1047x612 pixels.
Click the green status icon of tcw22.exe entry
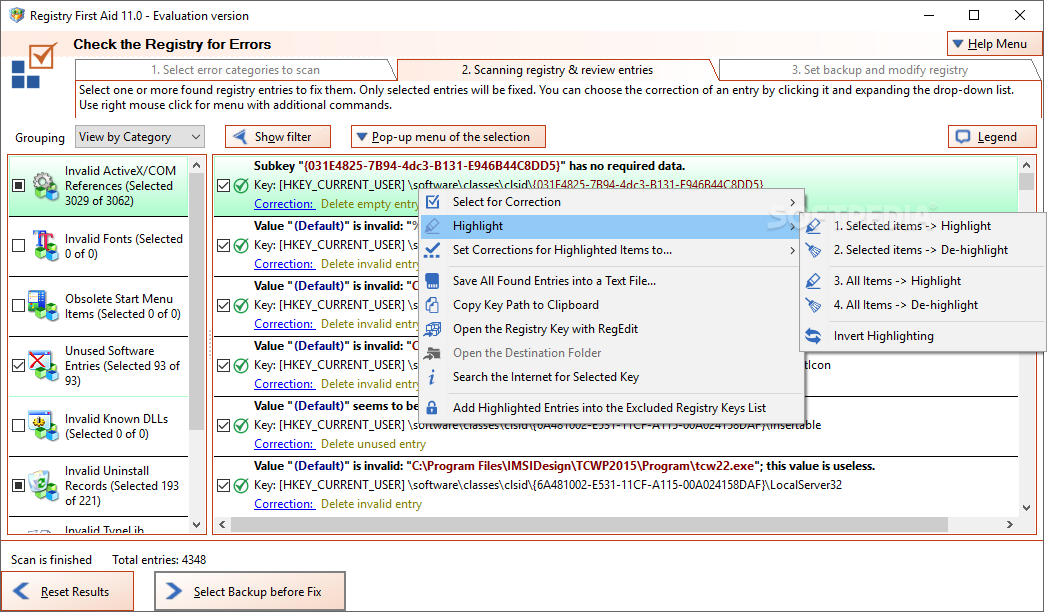242,486
